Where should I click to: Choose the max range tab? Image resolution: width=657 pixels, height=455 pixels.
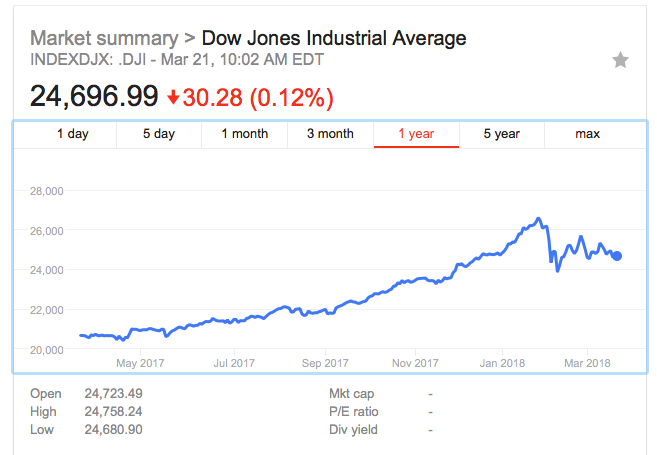587,134
